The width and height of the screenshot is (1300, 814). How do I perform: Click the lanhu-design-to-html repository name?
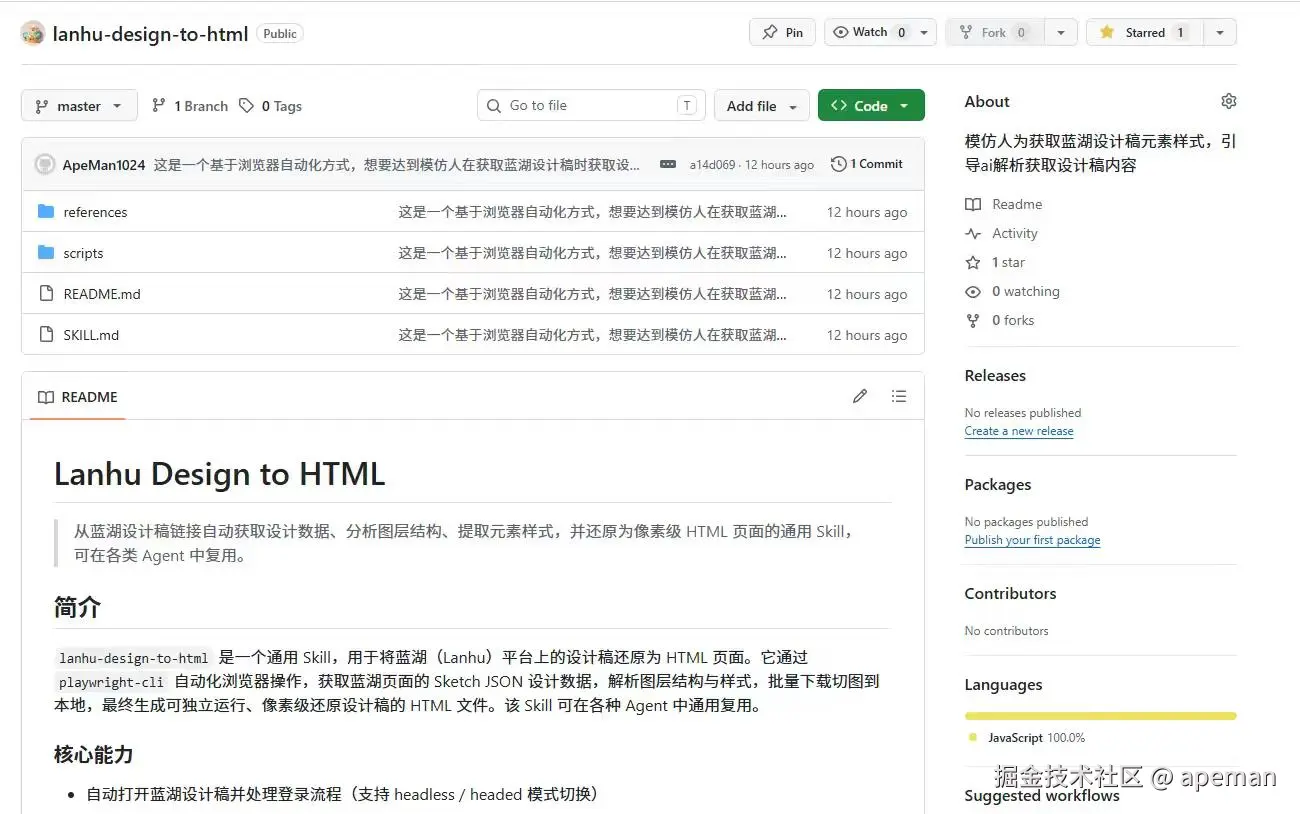(150, 33)
